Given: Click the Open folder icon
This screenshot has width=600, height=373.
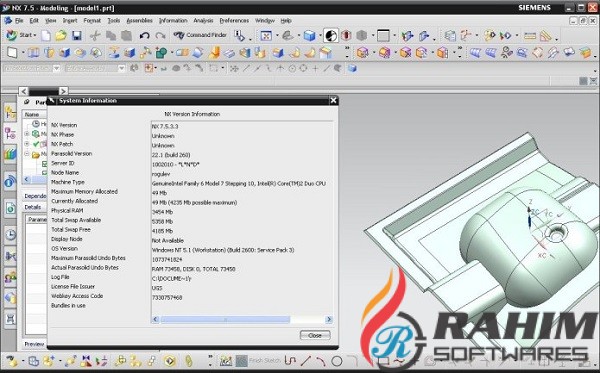Looking at the screenshot, I should [x=61, y=36].
